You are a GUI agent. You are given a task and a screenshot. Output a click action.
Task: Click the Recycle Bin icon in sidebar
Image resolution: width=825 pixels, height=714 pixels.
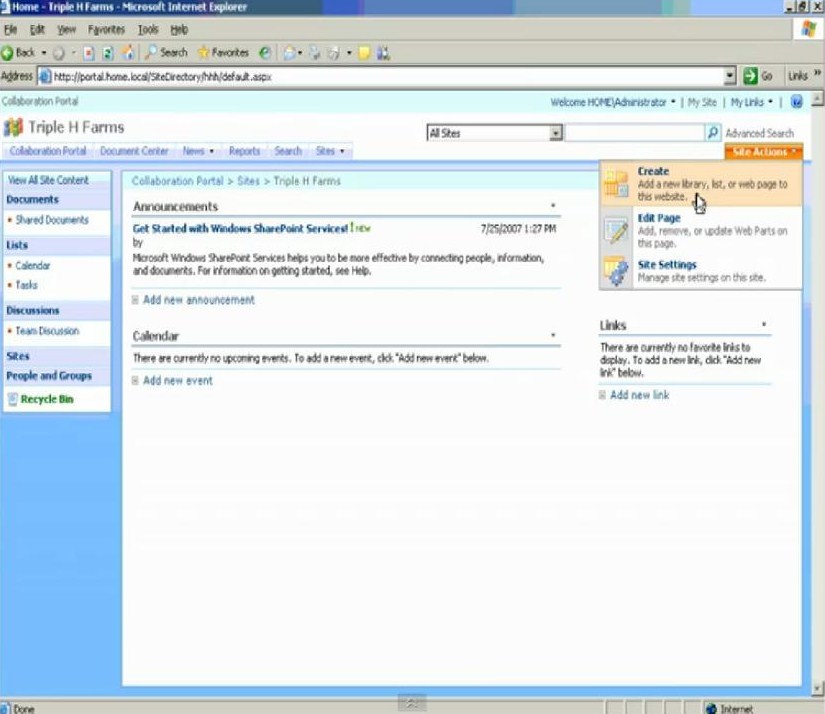coord(12,398)
